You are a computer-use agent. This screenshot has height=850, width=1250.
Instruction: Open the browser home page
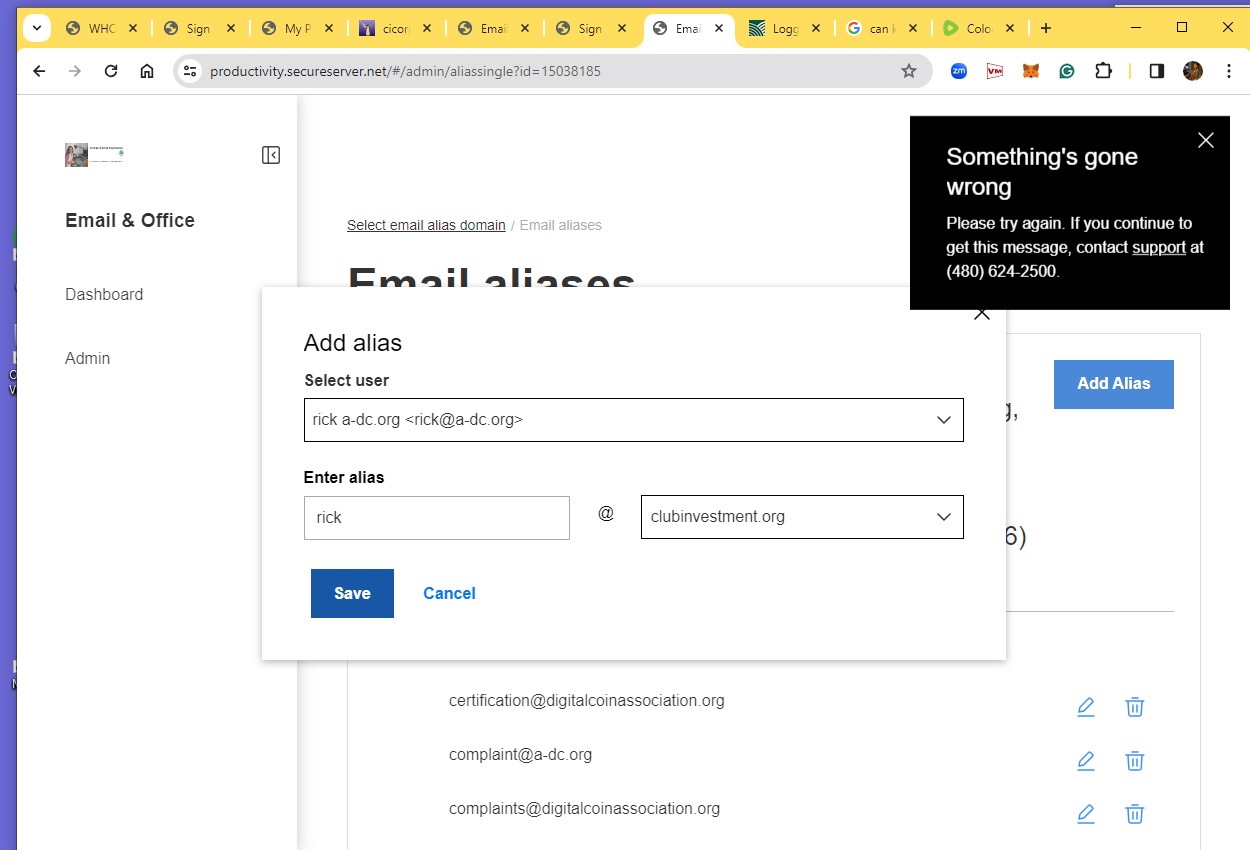tap(147, 71)
